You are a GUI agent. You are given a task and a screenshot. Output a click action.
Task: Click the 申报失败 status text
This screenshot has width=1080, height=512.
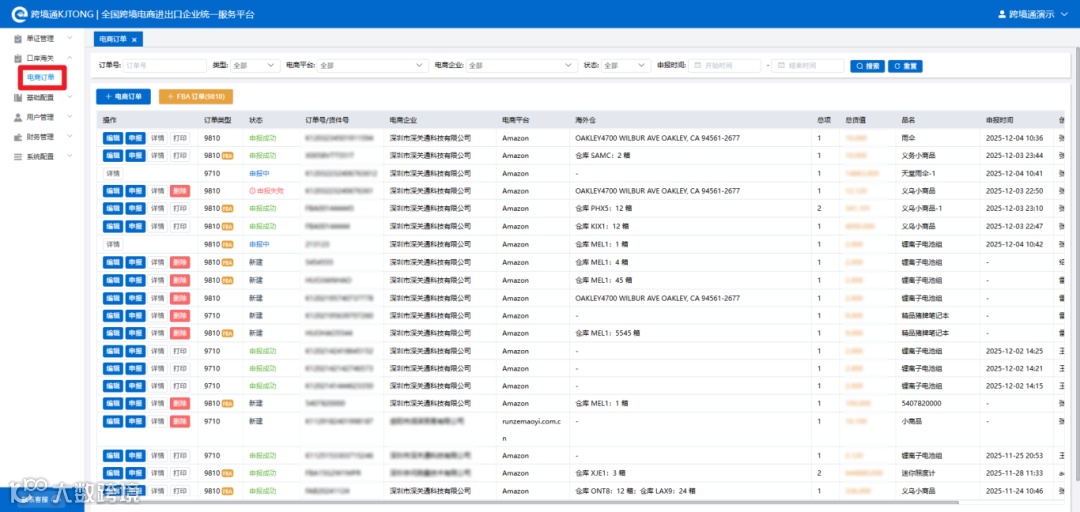click(x=269, y=191)
